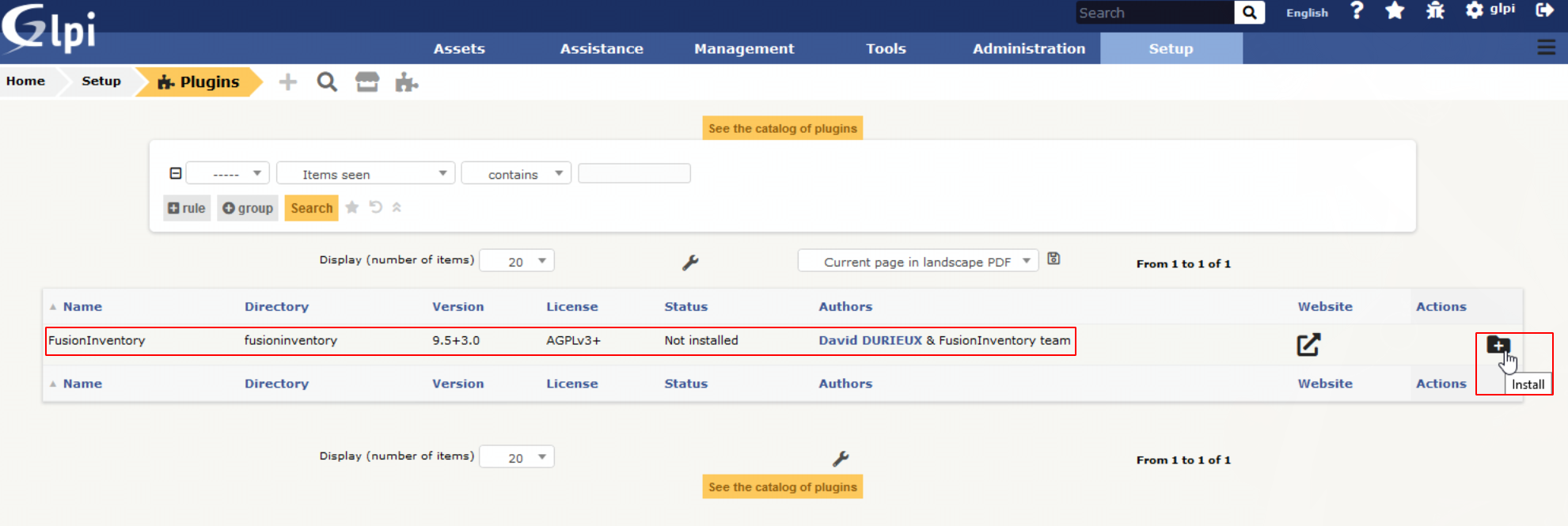Open the Tools menu
1568x526 pixels.
pos(886,48)
